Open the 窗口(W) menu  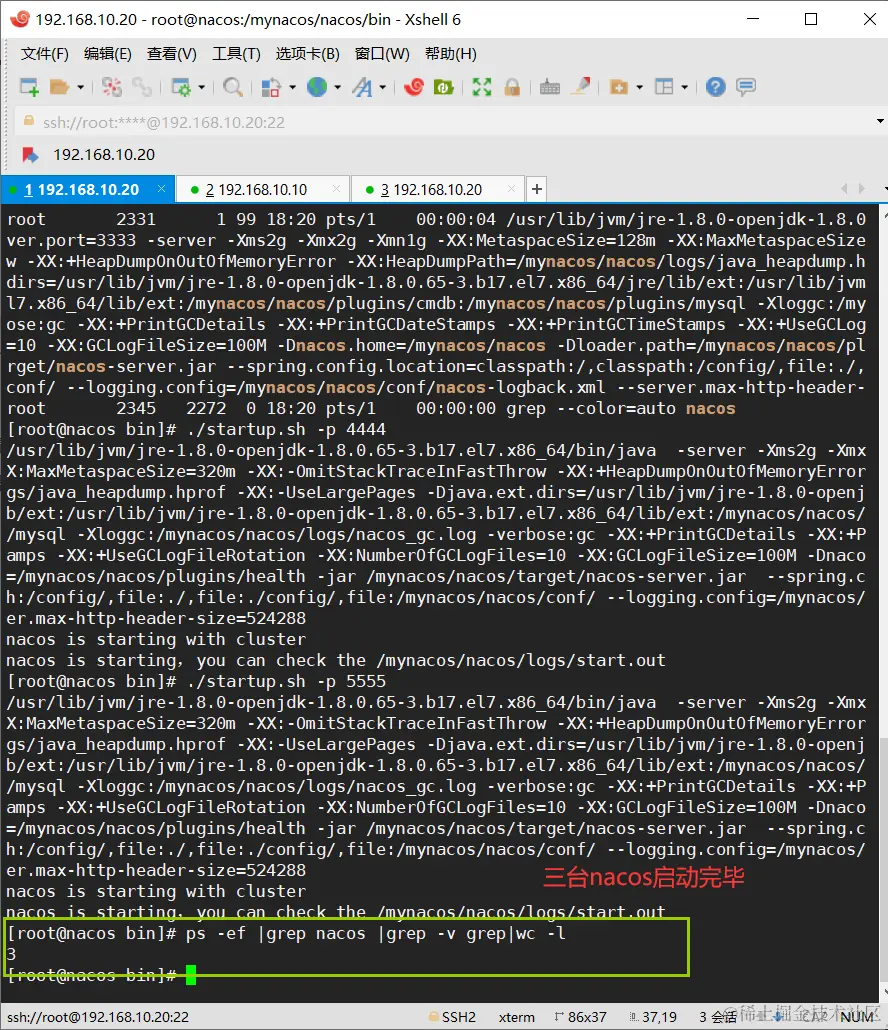tap(382, 53)
